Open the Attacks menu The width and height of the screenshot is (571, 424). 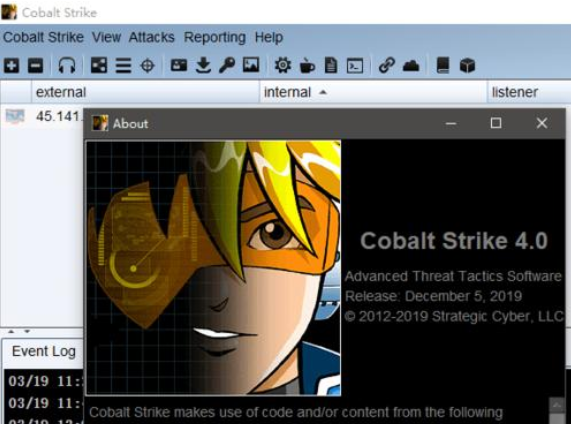[x=151, y=37]
